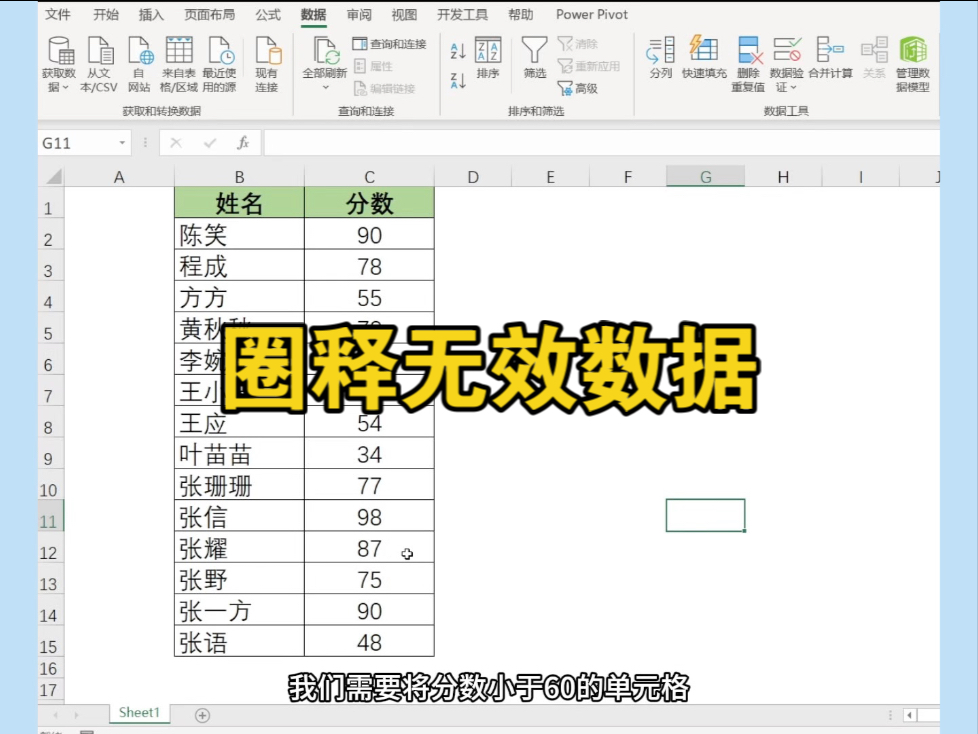This screenshot has width=978, height=734.
Task: Open 最近使用的源 recent sources
Action: 220,64
